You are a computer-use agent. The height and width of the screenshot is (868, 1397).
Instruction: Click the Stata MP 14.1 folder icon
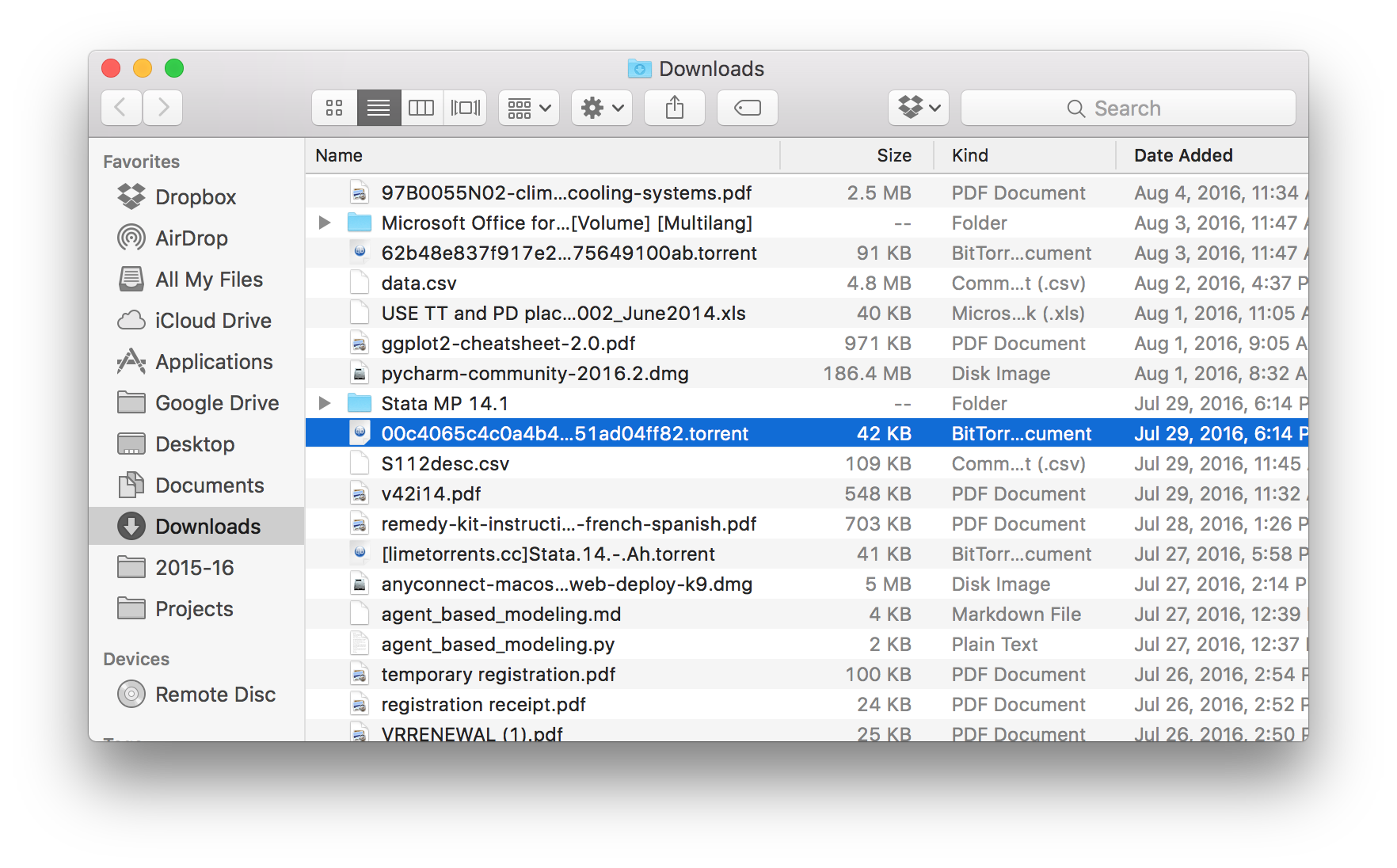tap(360, 404)
